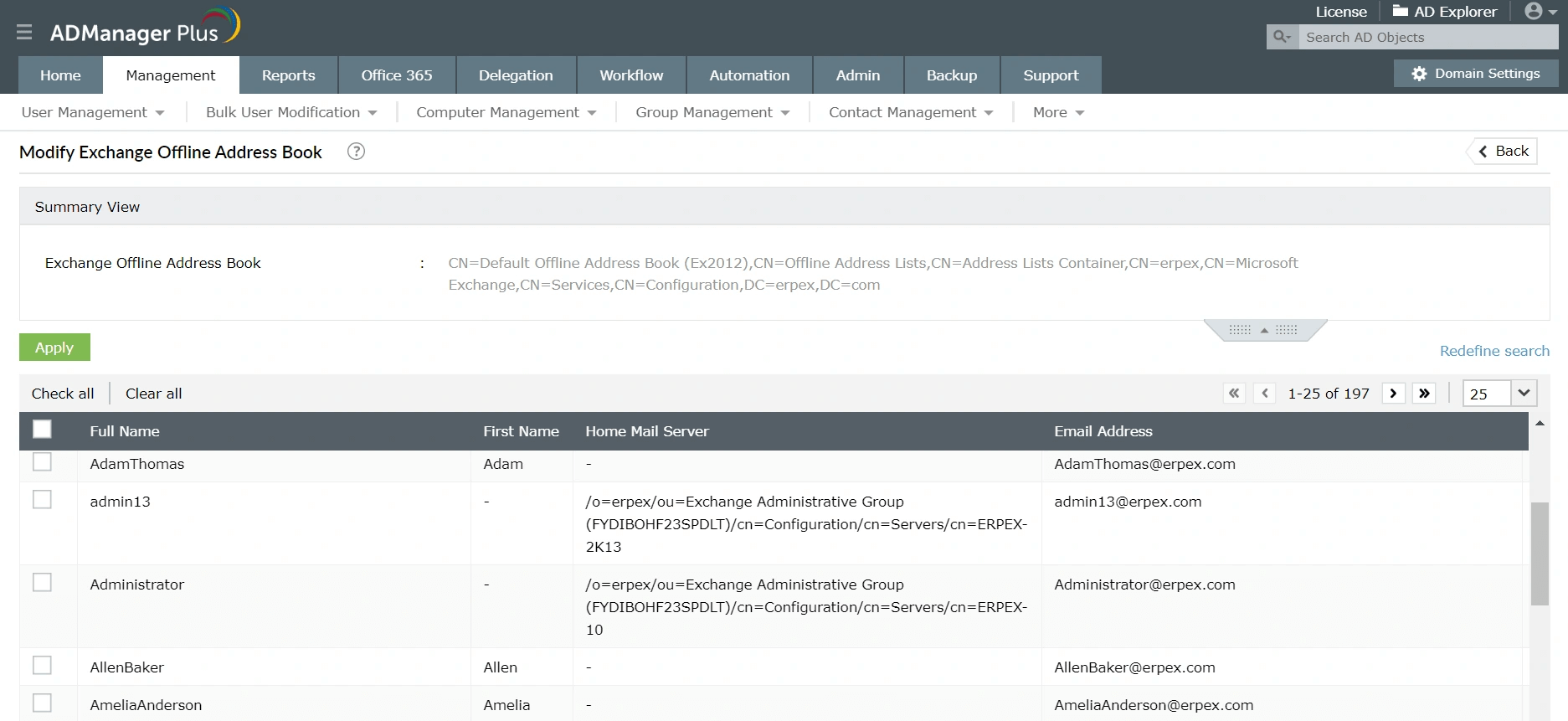Open Domain Settings
This screenshot has height=721, width=1568.
point(1476,74)
